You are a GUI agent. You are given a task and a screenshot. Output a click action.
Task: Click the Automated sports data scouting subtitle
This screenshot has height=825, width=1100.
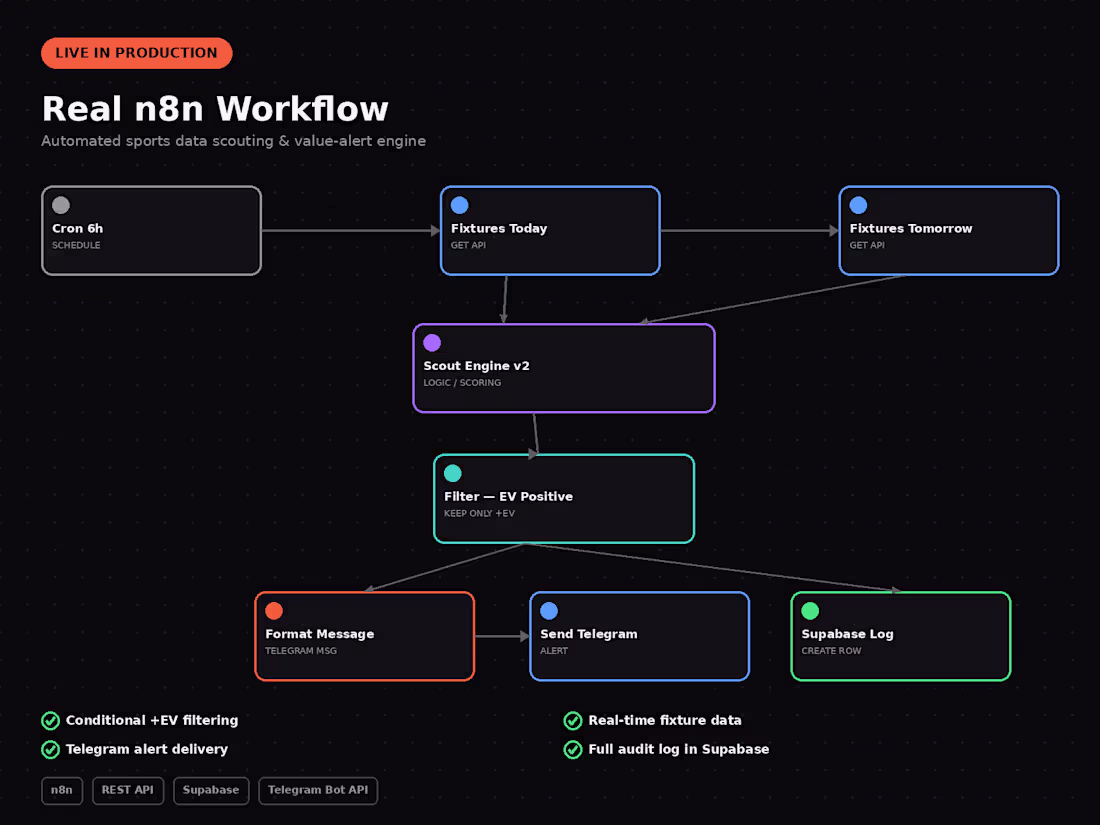[234, 141]
